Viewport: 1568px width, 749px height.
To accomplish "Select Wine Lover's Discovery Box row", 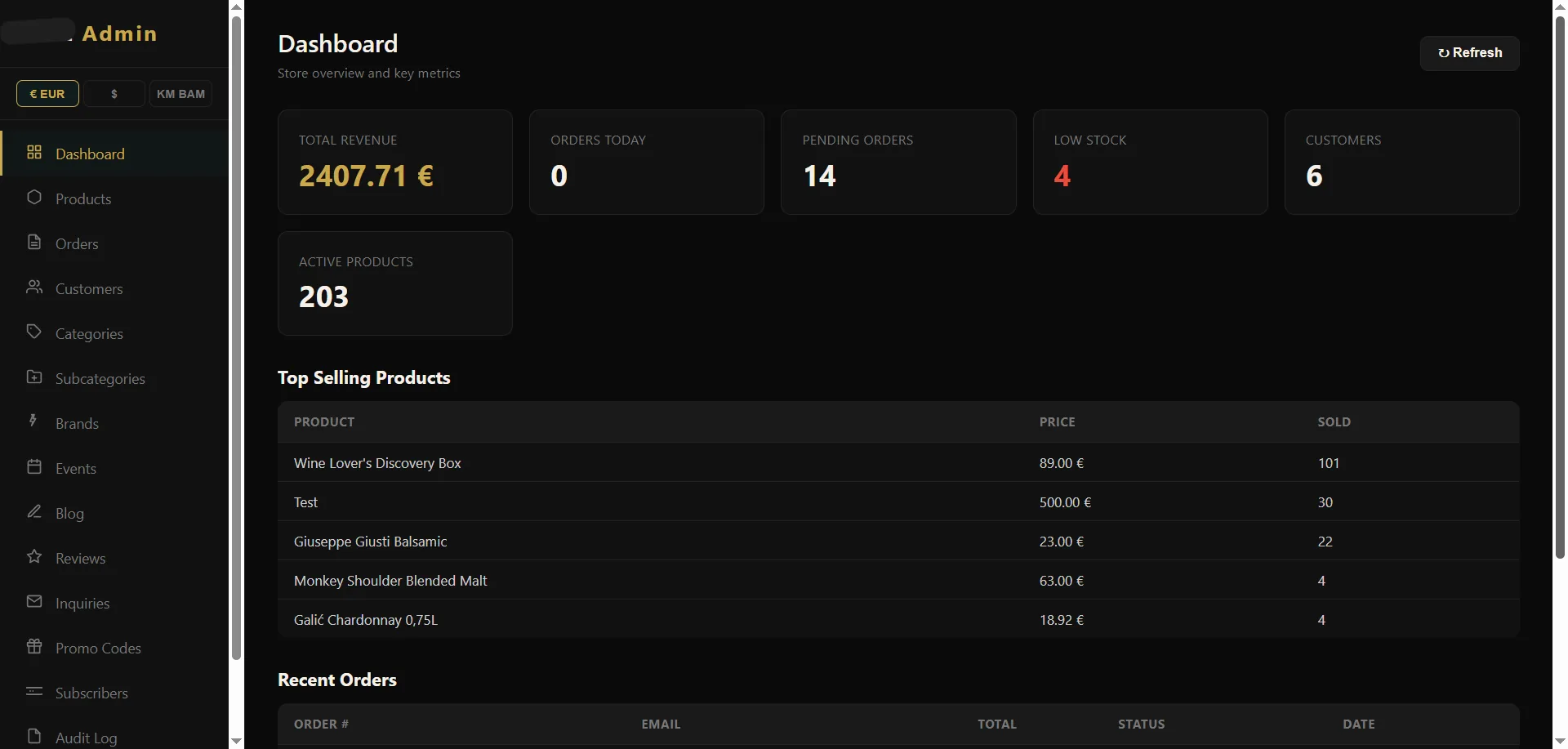I will coord(898,463).
